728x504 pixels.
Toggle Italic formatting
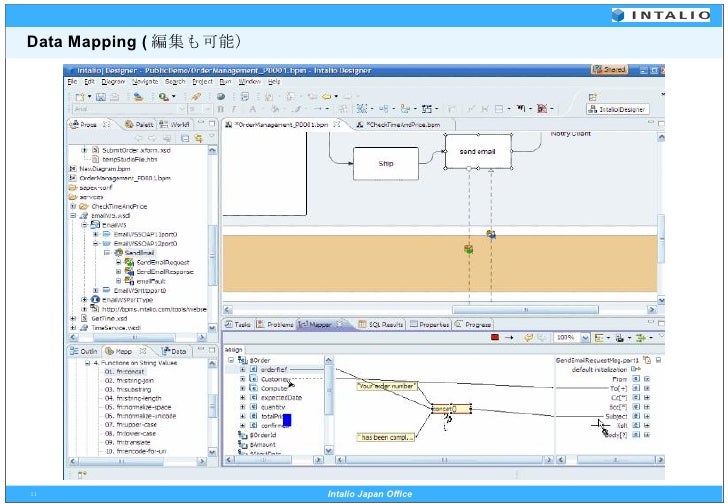tap(234, 109)
